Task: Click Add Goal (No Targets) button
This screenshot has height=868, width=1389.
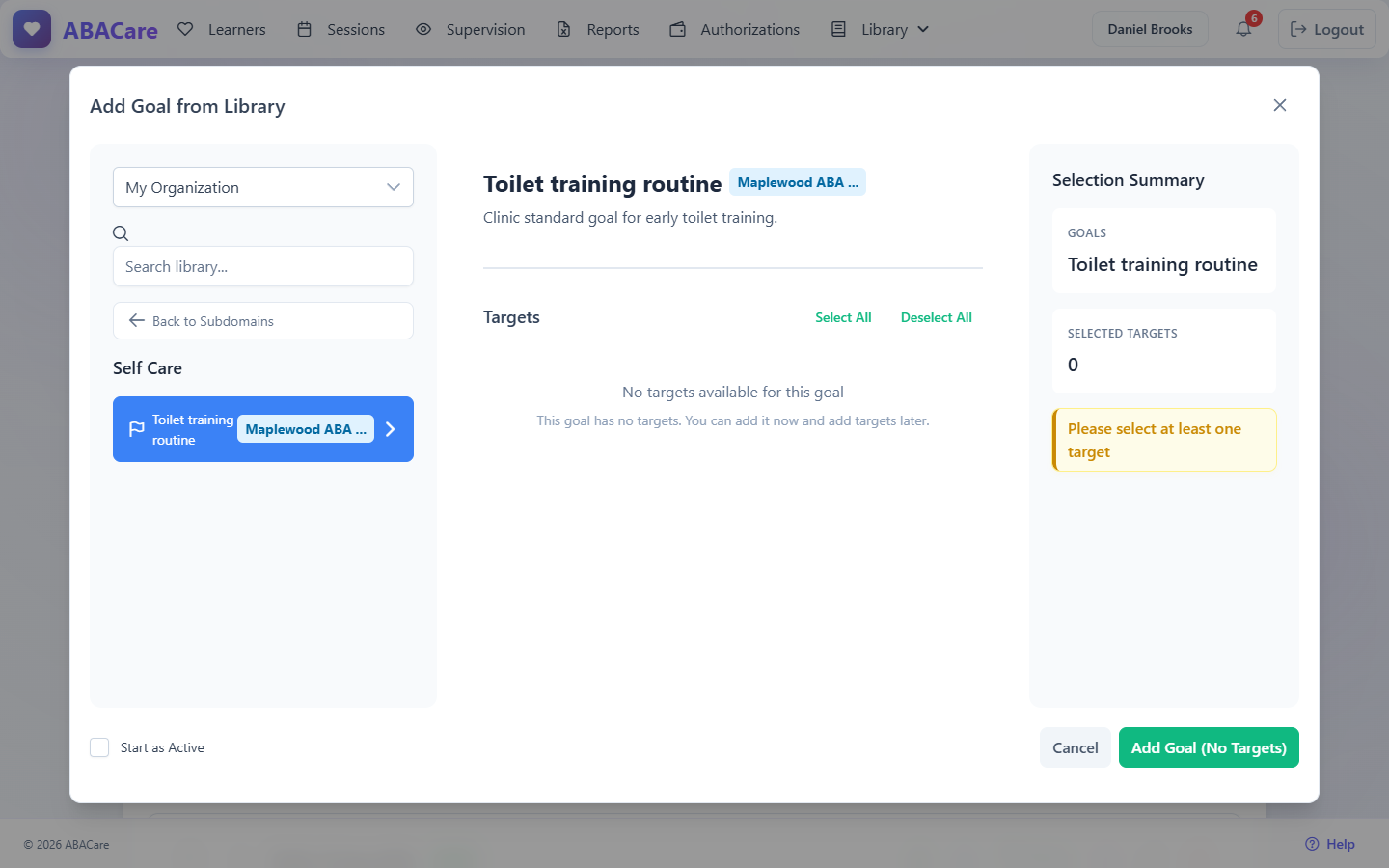Action: point(1209,747)
